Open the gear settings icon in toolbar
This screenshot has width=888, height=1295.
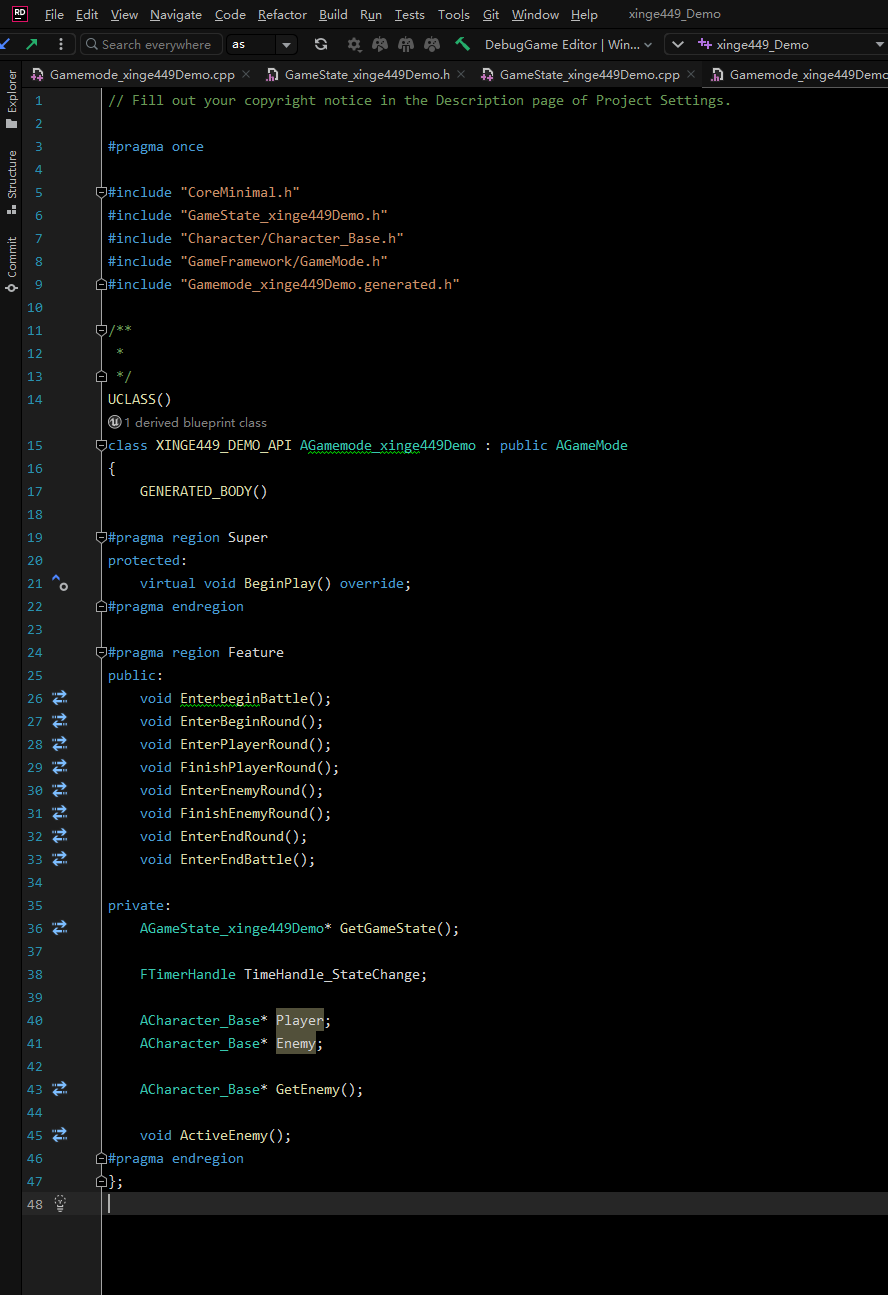point(354,44)
